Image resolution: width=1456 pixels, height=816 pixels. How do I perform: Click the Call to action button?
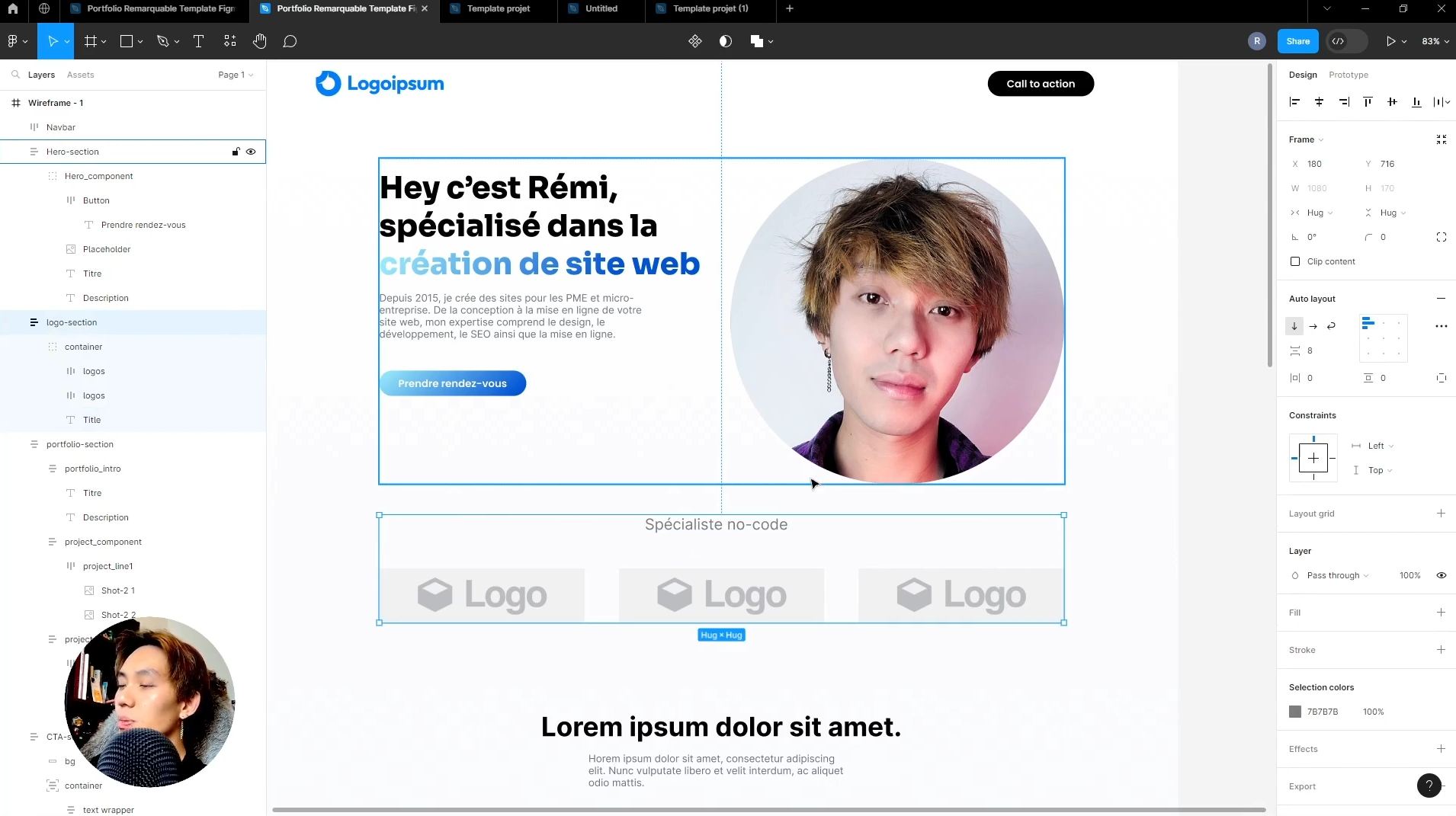1041,84
